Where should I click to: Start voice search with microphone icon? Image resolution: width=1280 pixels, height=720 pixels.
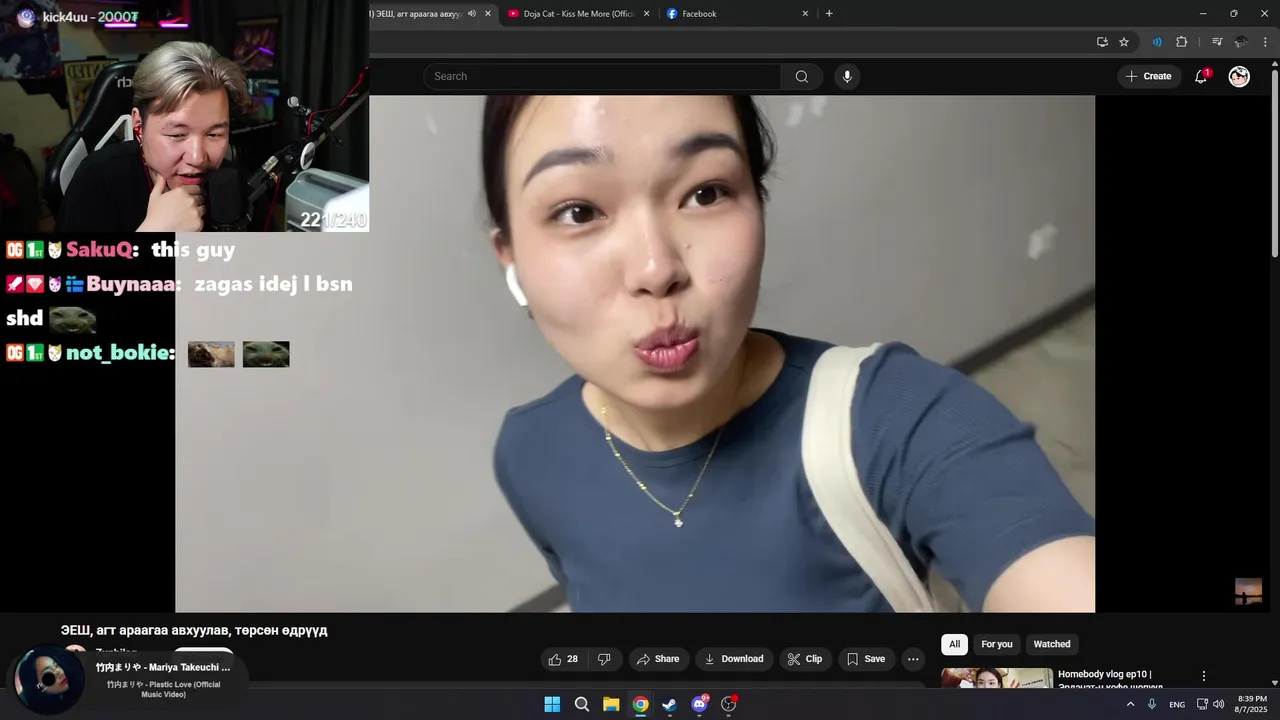pyautogui.click(x=847, y=77)
